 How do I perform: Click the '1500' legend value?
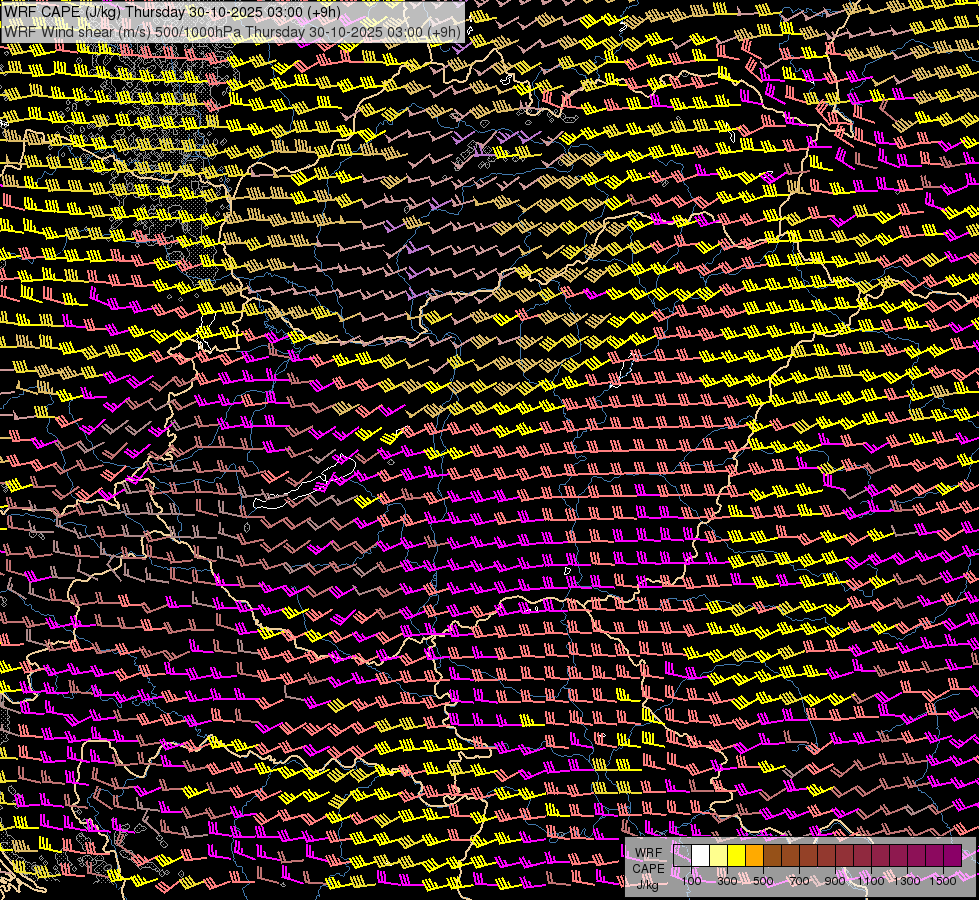pos(943,881)
